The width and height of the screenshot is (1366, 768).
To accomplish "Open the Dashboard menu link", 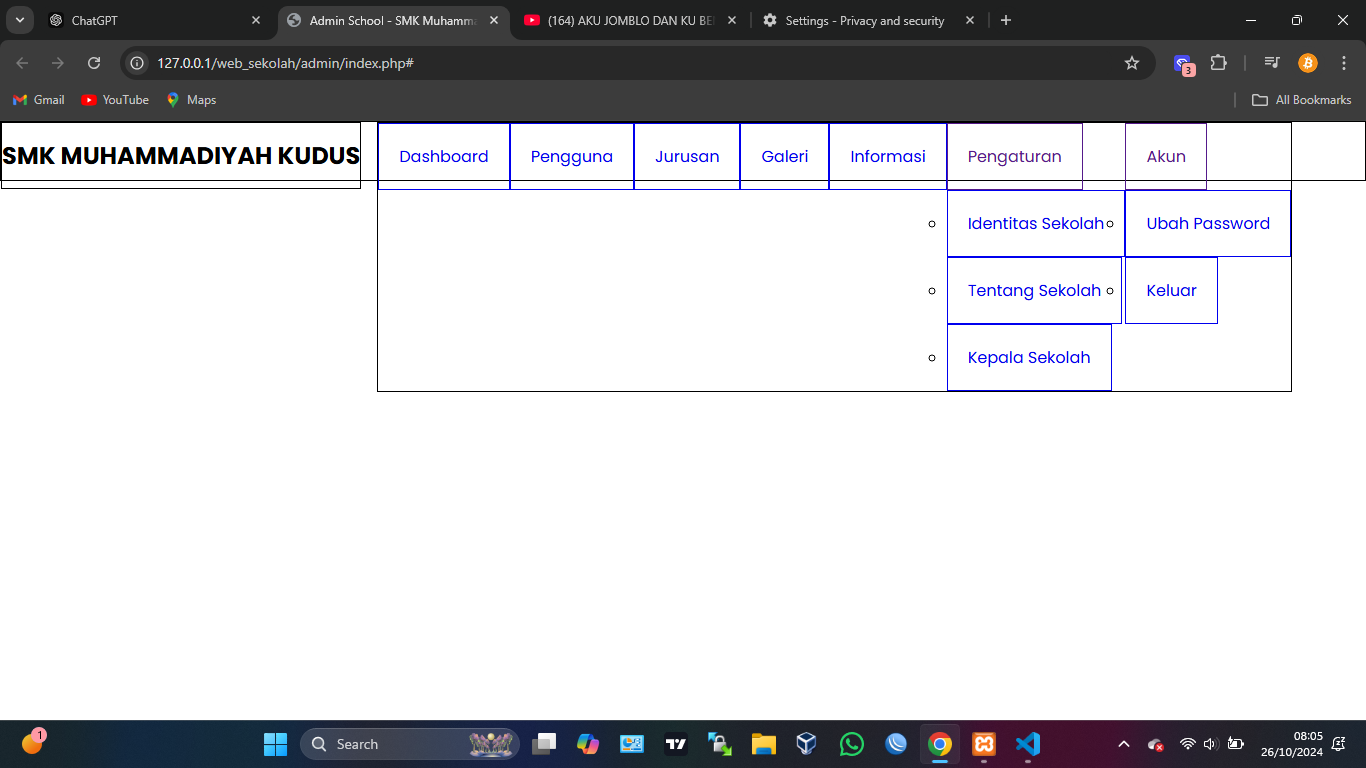I will coord(444,156).
